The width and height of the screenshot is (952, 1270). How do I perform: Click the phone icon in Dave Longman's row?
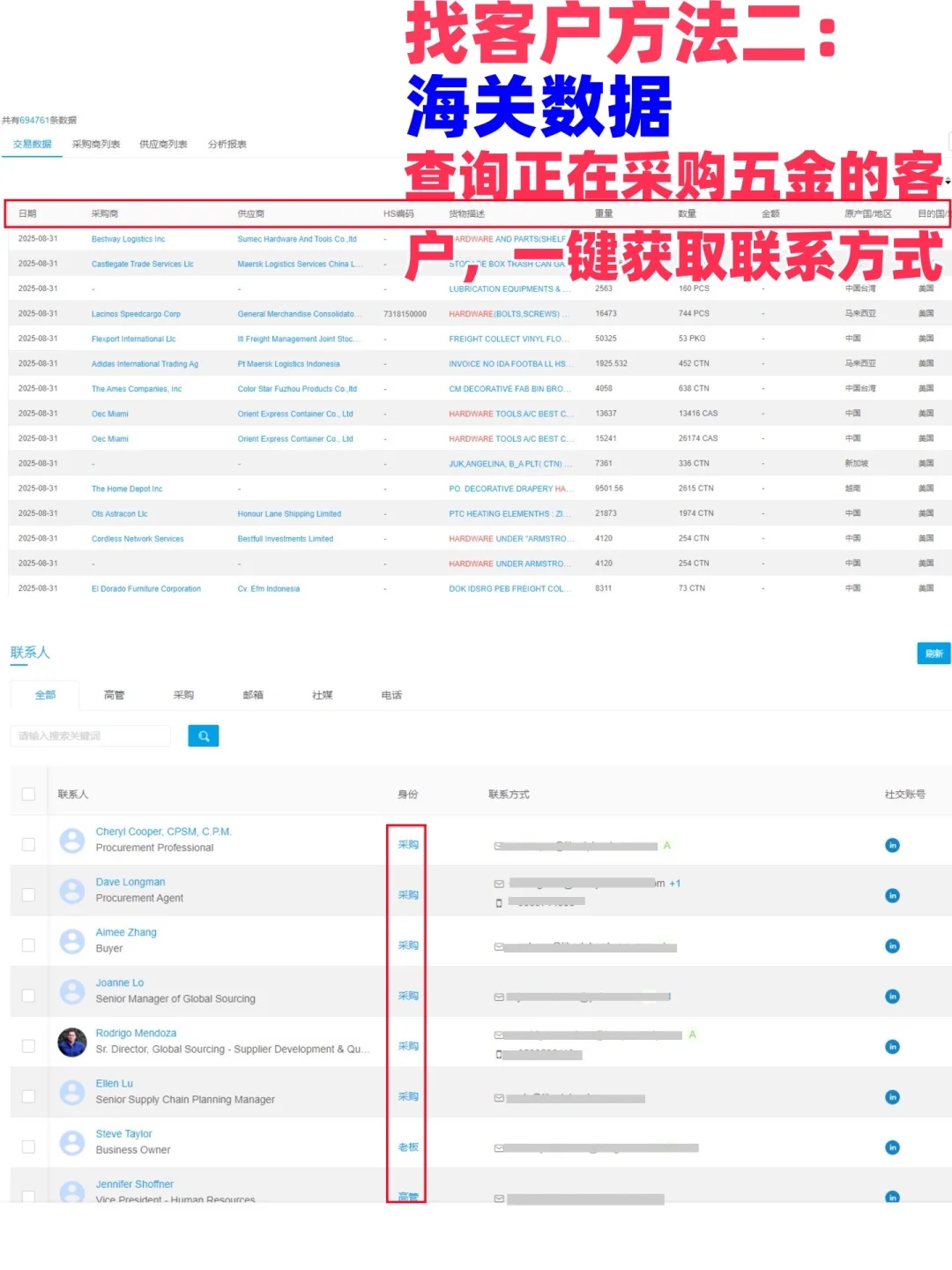point(500,903)
